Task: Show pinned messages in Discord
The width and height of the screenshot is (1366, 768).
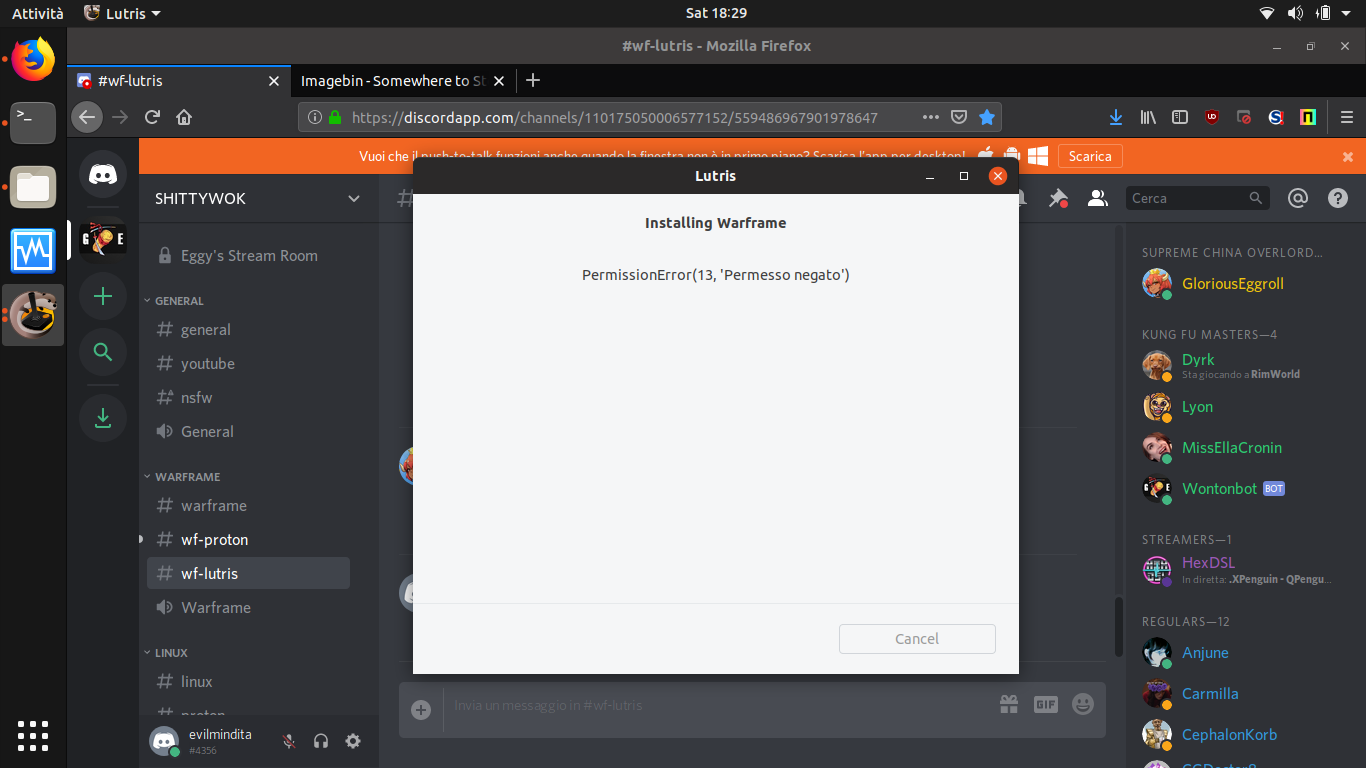Action: coord(1058,198)
